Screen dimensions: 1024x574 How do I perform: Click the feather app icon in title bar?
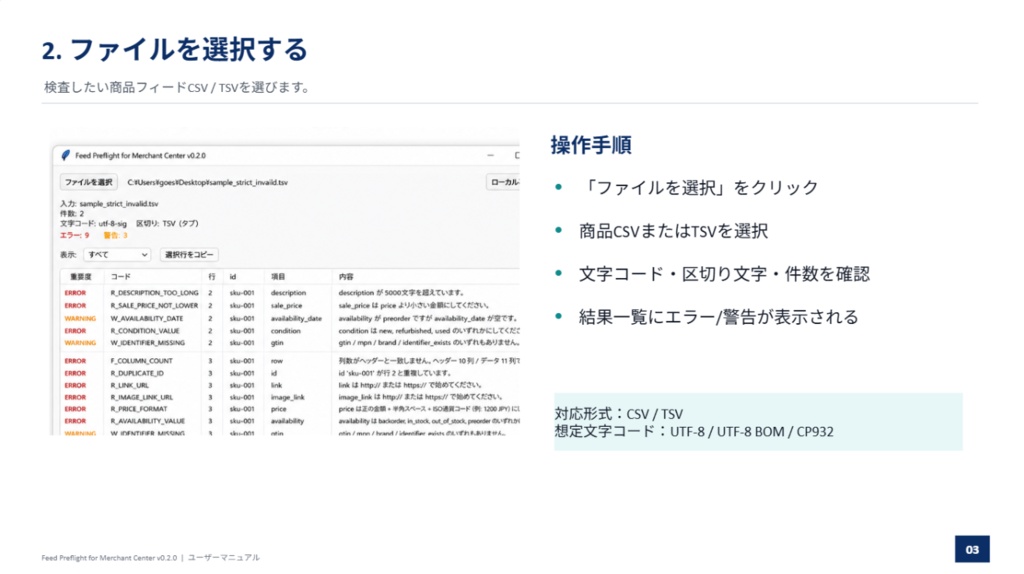[x=65, y=155]
